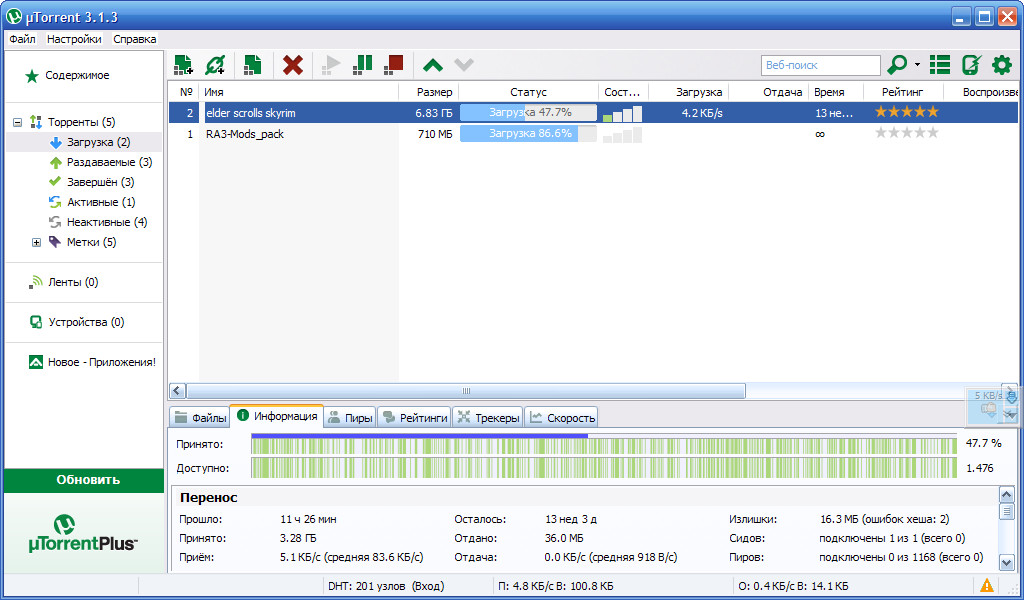Expand the Метки tree node
The width and height of the screenshot is (1024, 600).
(37, 242)
